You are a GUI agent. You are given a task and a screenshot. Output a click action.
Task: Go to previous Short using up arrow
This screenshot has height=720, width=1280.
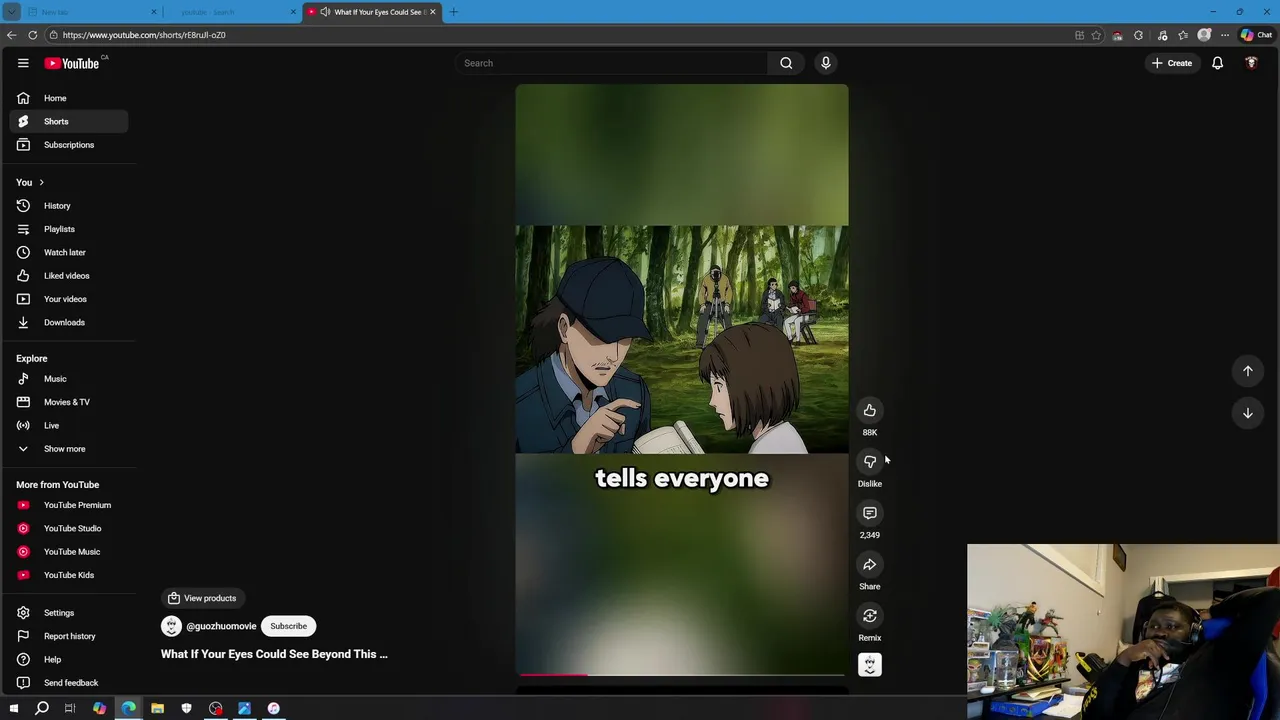[x=1248, y=371]
